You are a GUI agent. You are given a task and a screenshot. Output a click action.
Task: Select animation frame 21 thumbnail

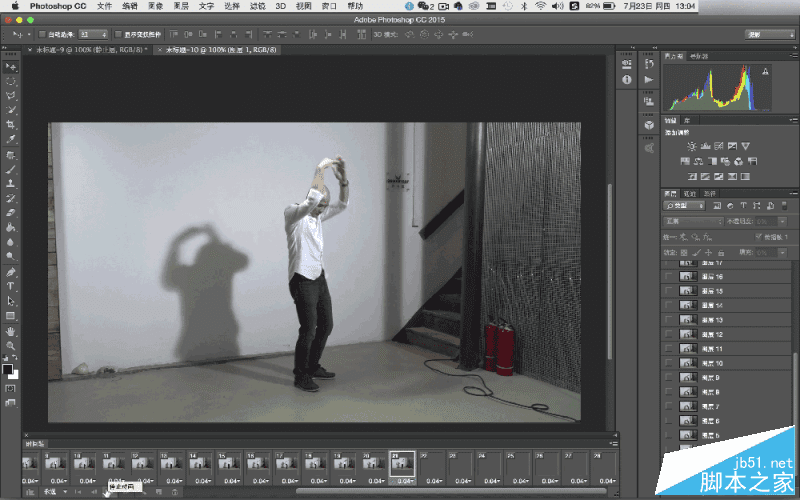coord(402,463)
